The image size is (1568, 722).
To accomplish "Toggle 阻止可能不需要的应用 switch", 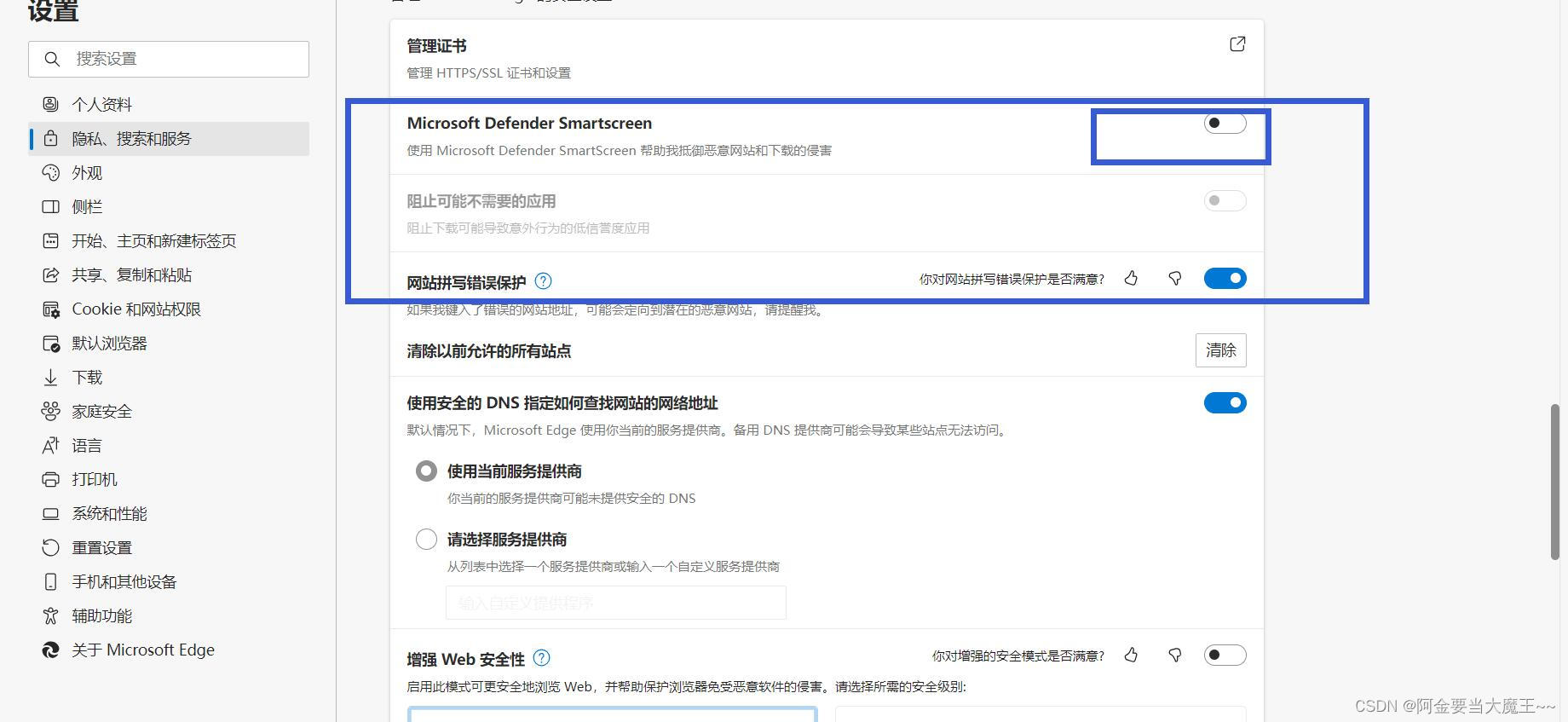I will [1225, 200].
